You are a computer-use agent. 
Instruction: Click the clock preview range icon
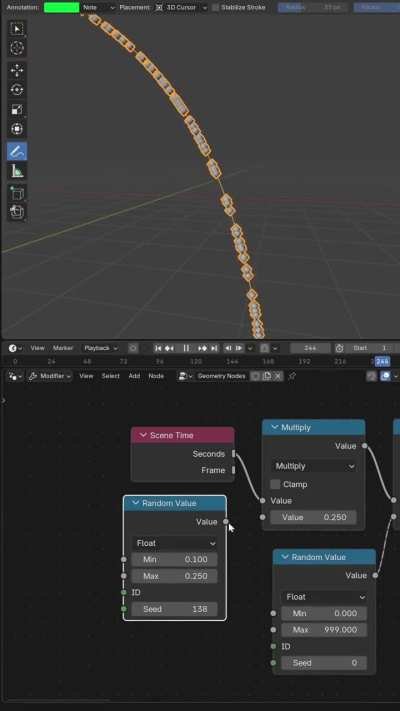339,348
